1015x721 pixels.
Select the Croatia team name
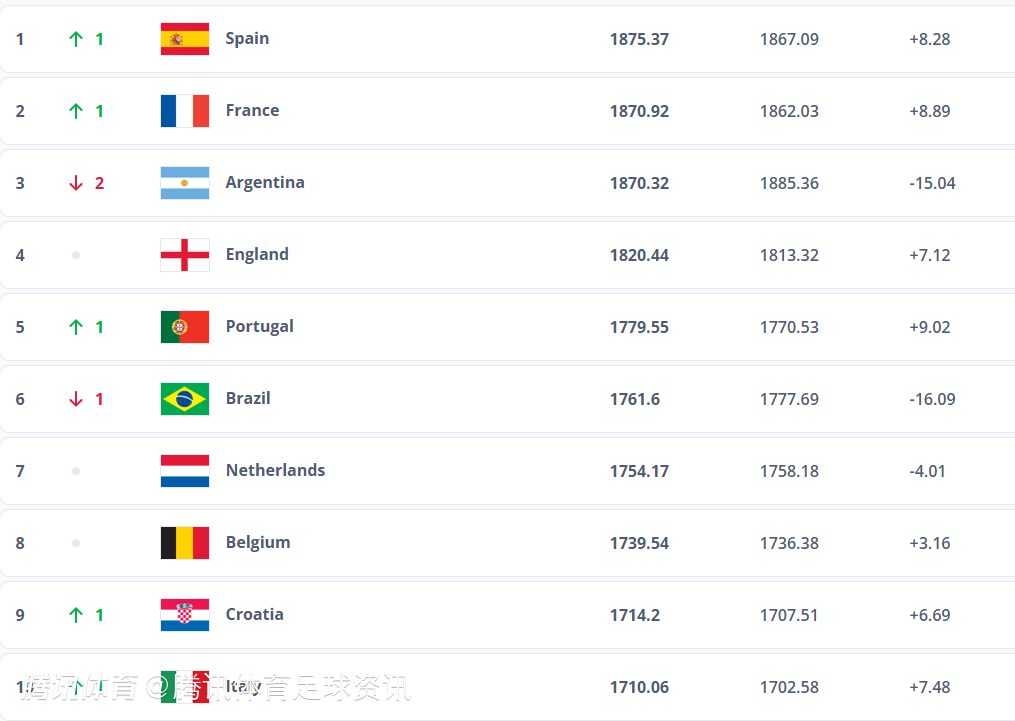tap(254, 615)
